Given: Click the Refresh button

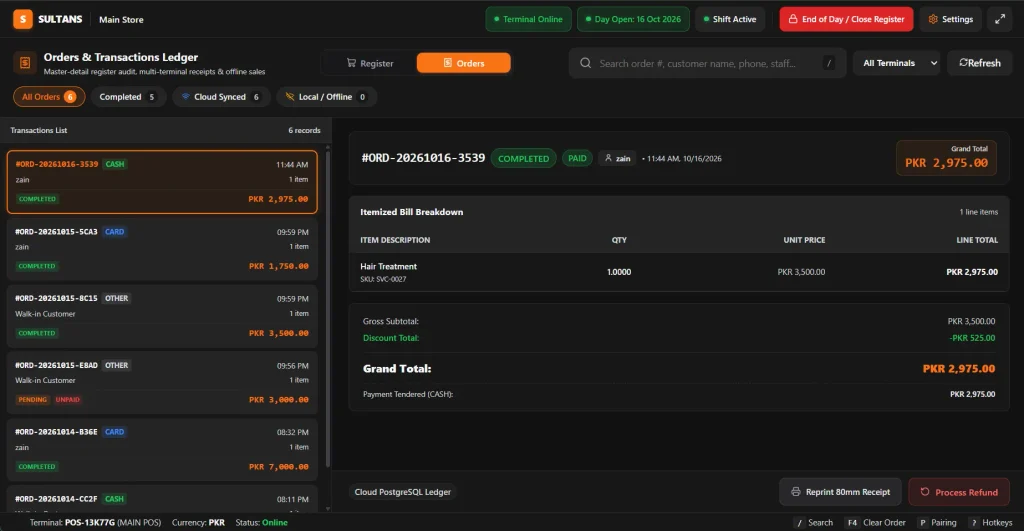Looking at the screenshot, I should click(x=980, y=63).
